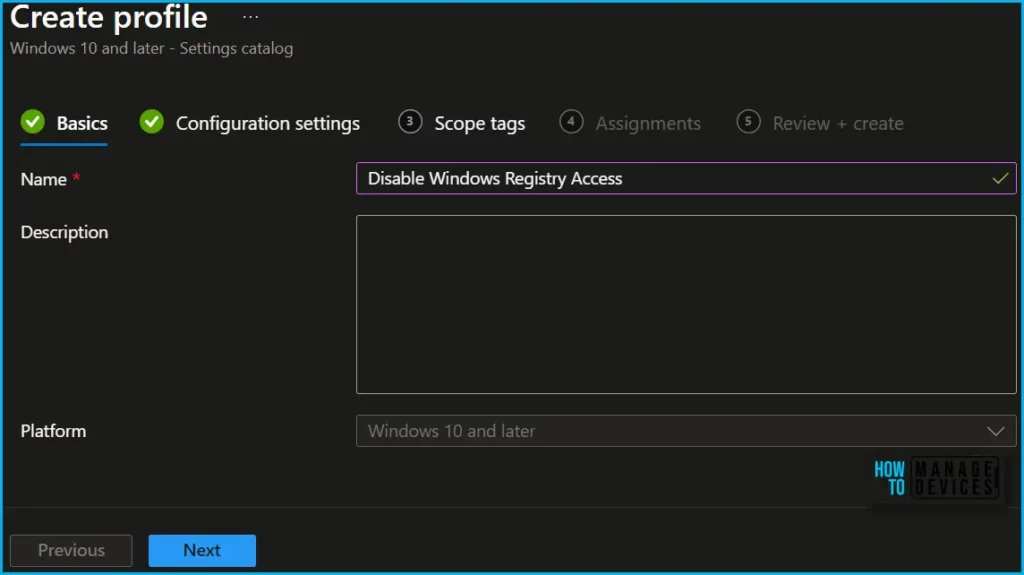1024x575 pixels.
Task: Click the Next button
Action: tap(202, 550)
